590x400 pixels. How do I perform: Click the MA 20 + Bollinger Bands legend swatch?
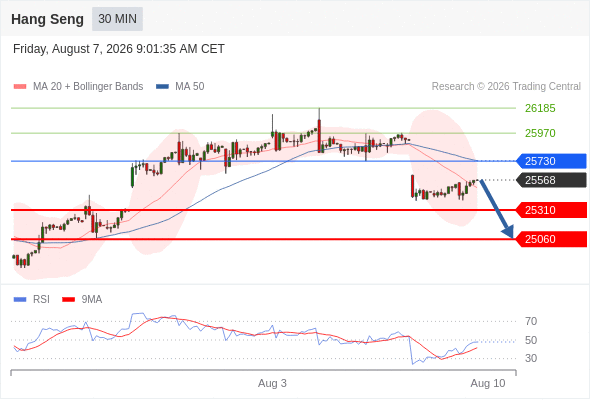(20, 87)
